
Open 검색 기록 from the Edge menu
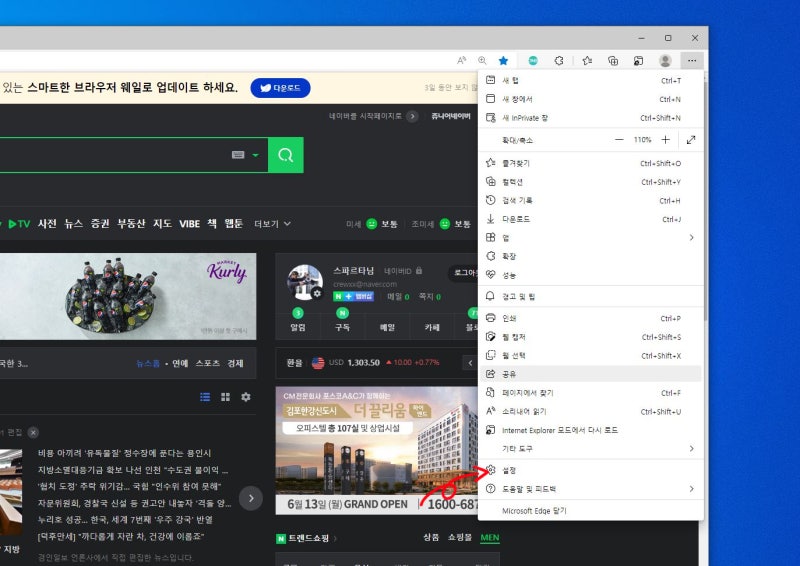(x=591, y=201)
